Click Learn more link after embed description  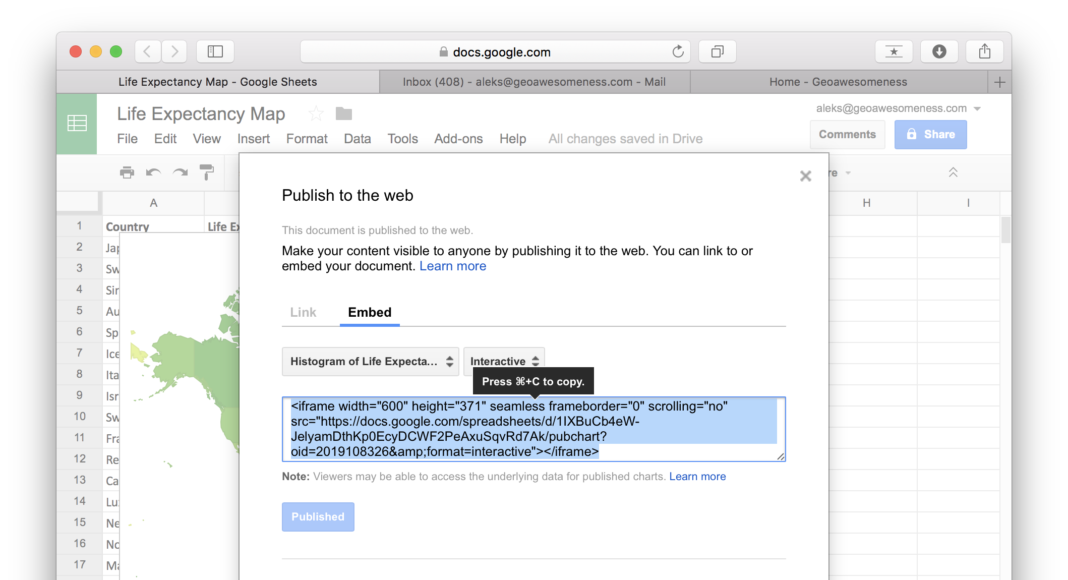tap(453, 266)
